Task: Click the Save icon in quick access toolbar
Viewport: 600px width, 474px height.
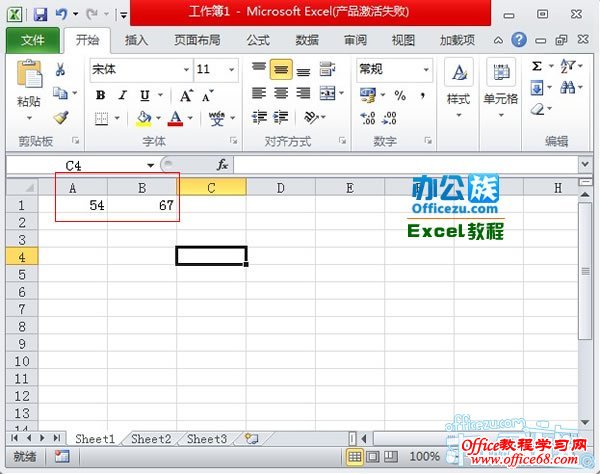Action: point(40,15)
